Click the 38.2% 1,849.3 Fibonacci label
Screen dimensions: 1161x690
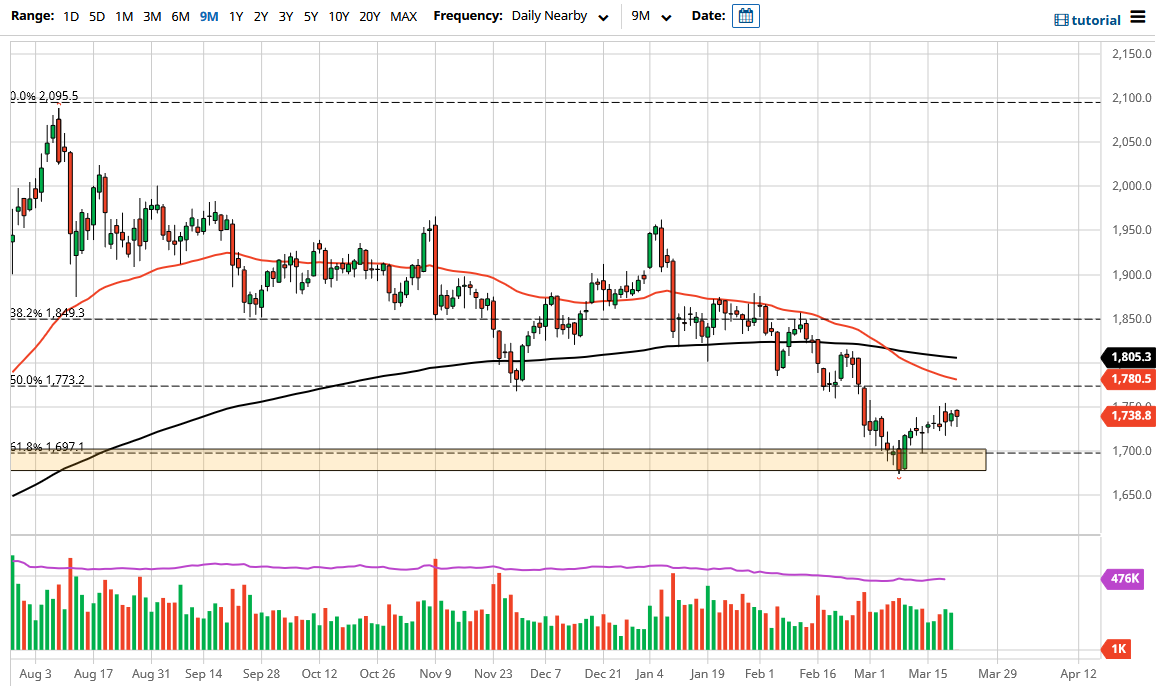point(47,313)
